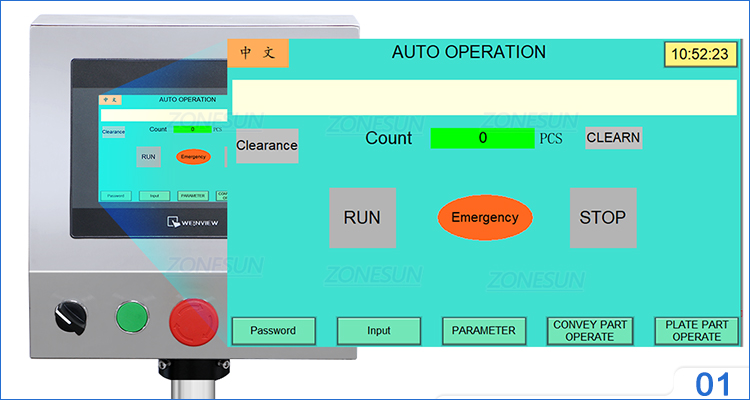Go to PLATE PART OPERATE
Image resolution: width=750 pixels, height=400 pixels.
pyautogui.click(x=696, y=331)
